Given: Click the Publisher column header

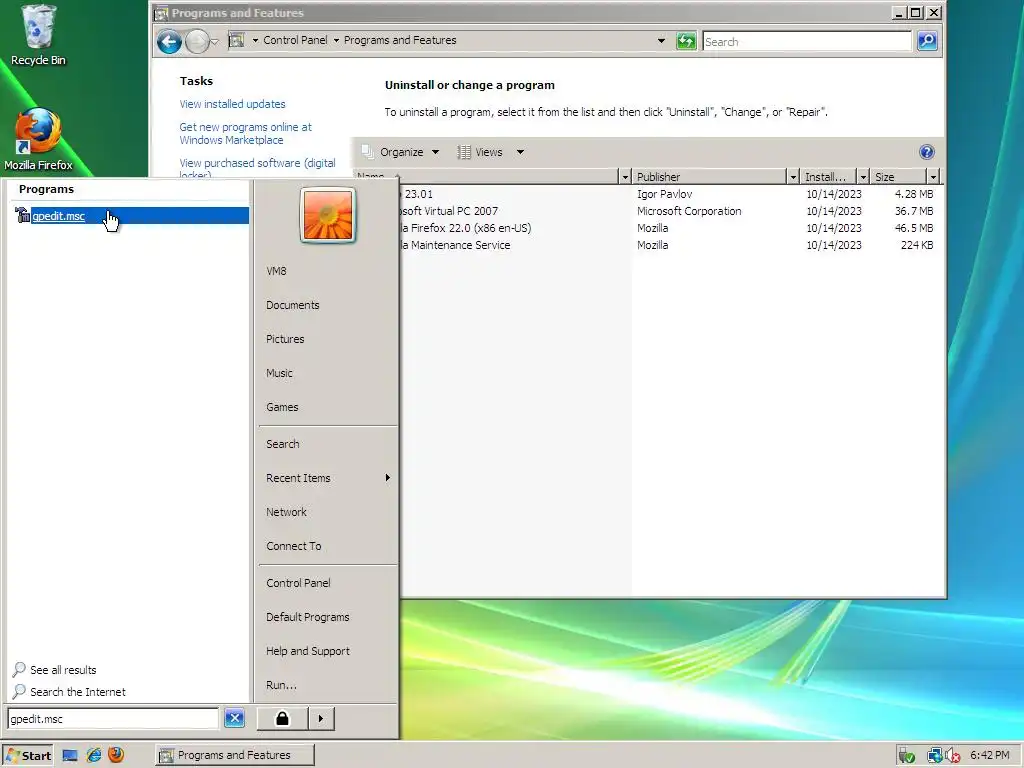Looking at the screenshot, I should point(709,177).
